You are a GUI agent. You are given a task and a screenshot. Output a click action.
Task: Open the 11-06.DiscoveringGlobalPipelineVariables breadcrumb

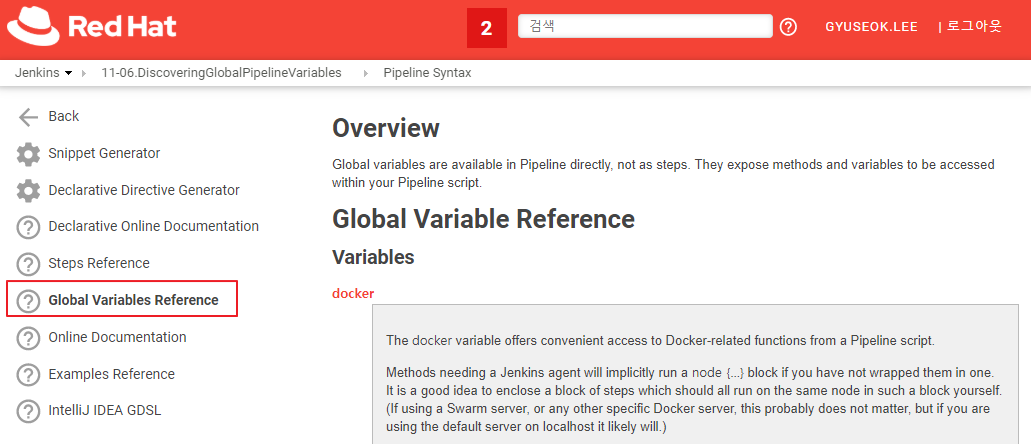pyautogui.click(x=221, y=73)
